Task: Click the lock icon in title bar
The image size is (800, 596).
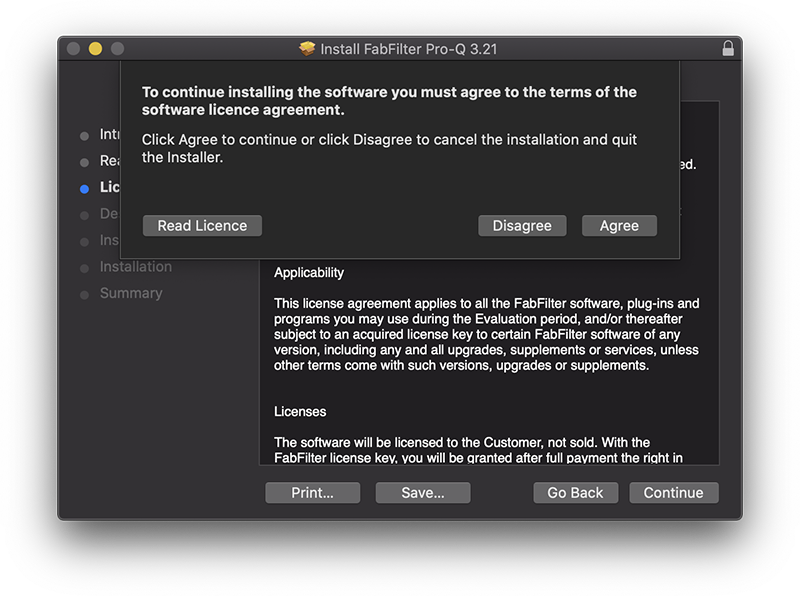Action: (728, 48)
